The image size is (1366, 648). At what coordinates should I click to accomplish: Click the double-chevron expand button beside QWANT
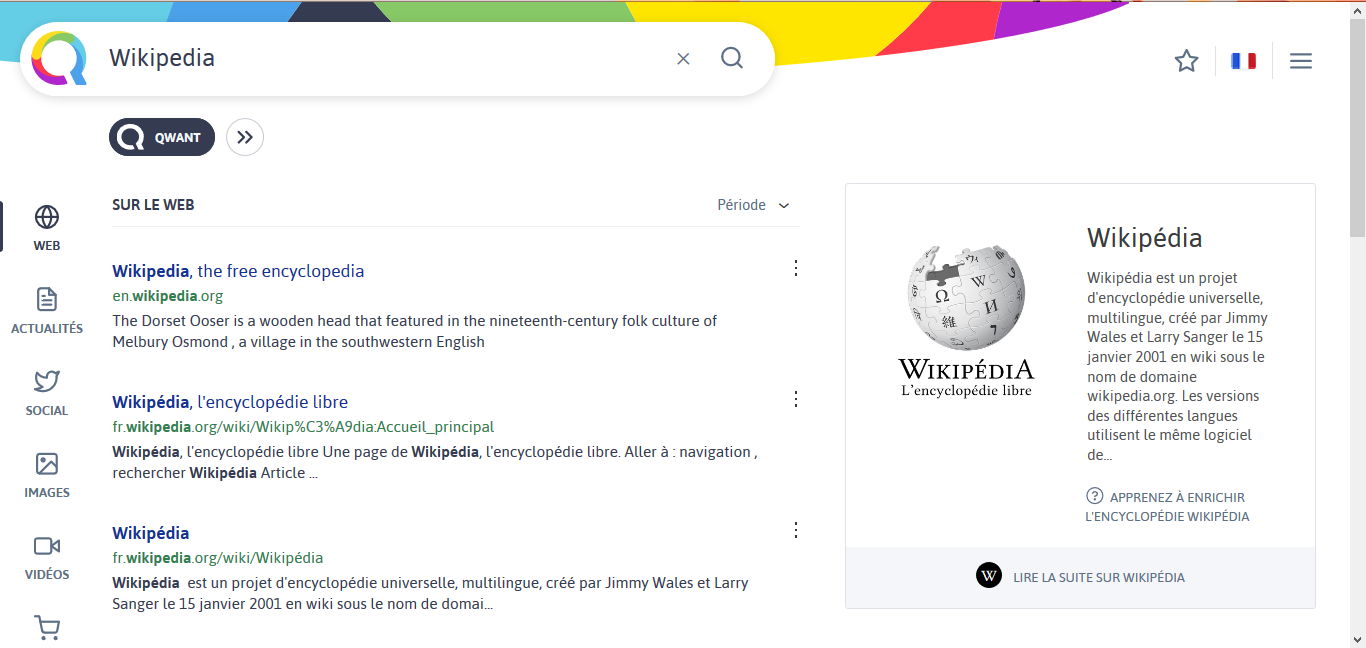(x=245, y=137)
